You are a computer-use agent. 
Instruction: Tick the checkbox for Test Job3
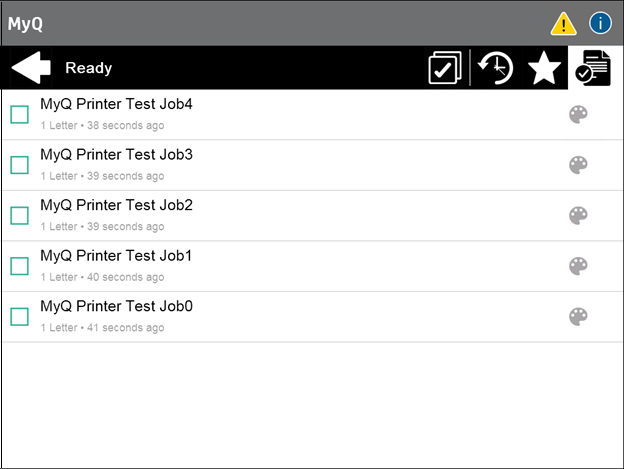pyautogui.click(x=19, y=165)
